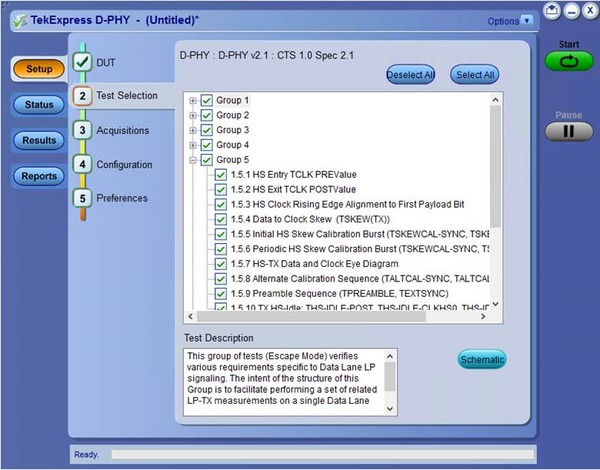The width and height of the screenshot is (600, 470).
Task: Click the step 3 Acquisitions number icon
Action: 82,130
